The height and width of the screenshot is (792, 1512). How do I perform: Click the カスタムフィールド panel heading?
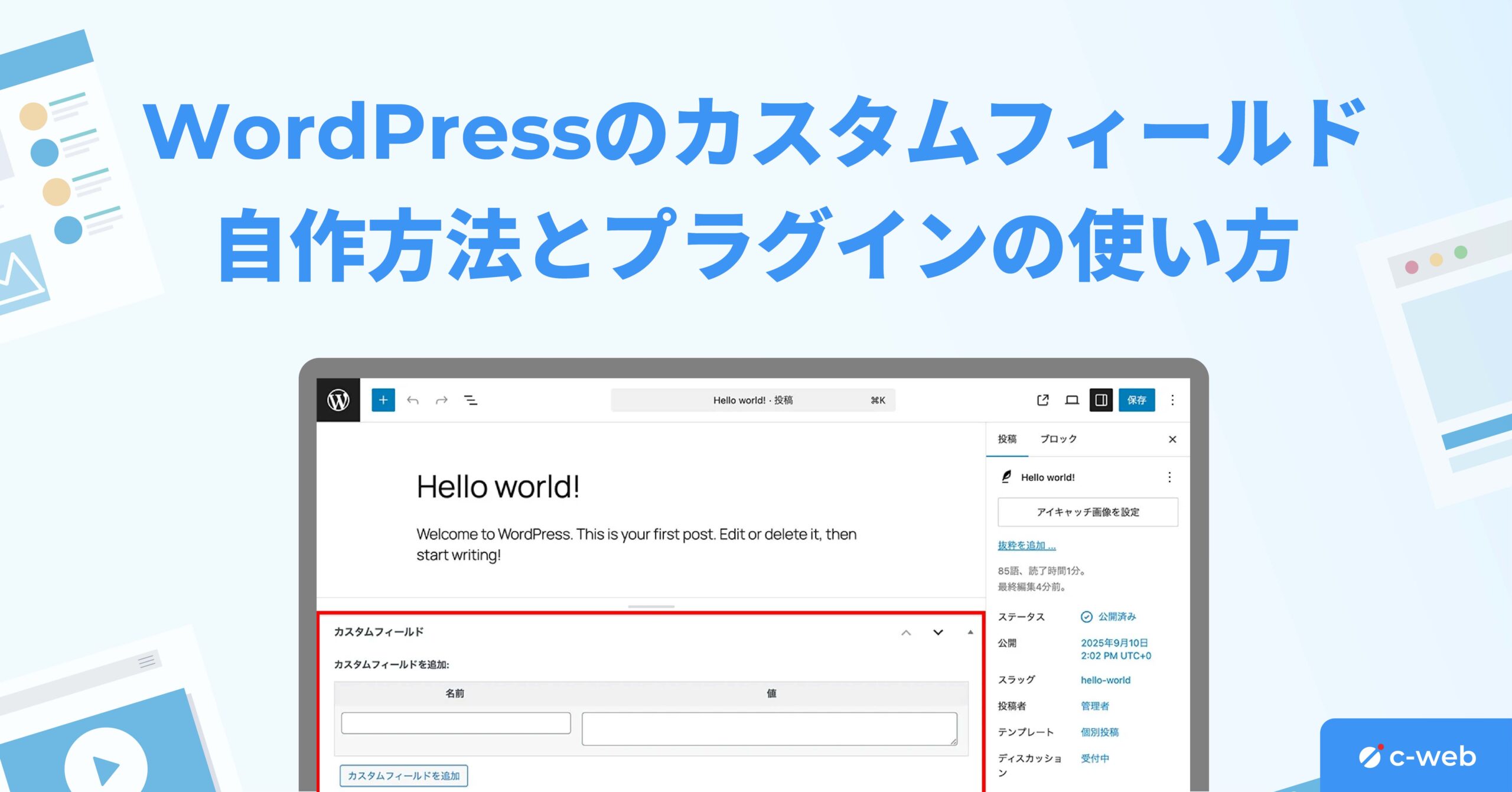[379, 632]
